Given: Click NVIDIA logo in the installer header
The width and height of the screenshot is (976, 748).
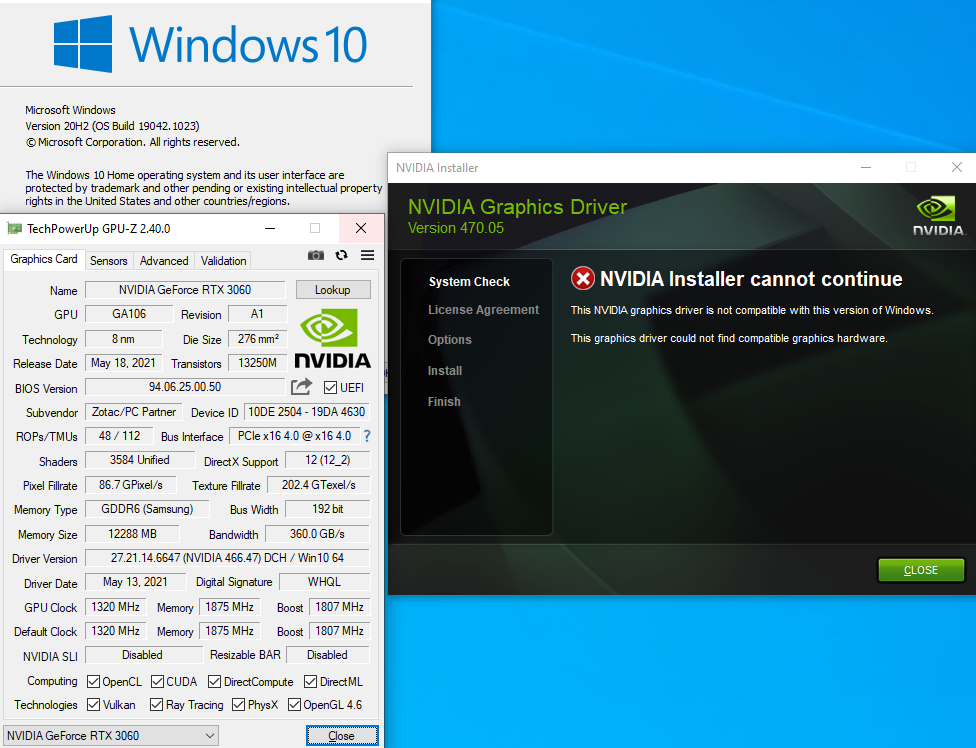Looking at the screenshot, I should (x=939, y=216).
